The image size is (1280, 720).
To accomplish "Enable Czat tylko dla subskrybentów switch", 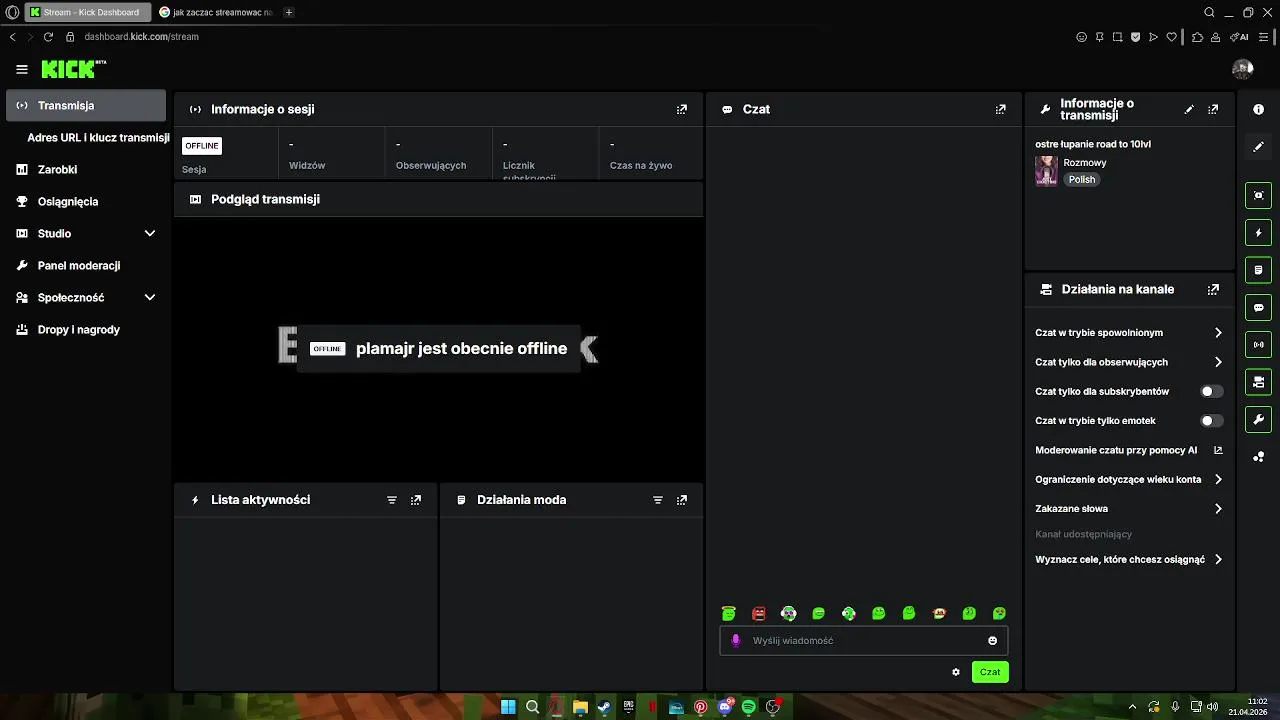I will (1211, 391).
